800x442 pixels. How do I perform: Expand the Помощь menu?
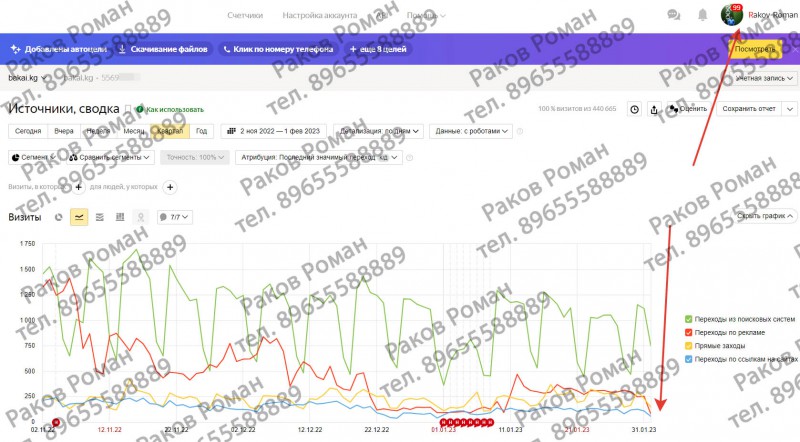[x=426, y=15]
